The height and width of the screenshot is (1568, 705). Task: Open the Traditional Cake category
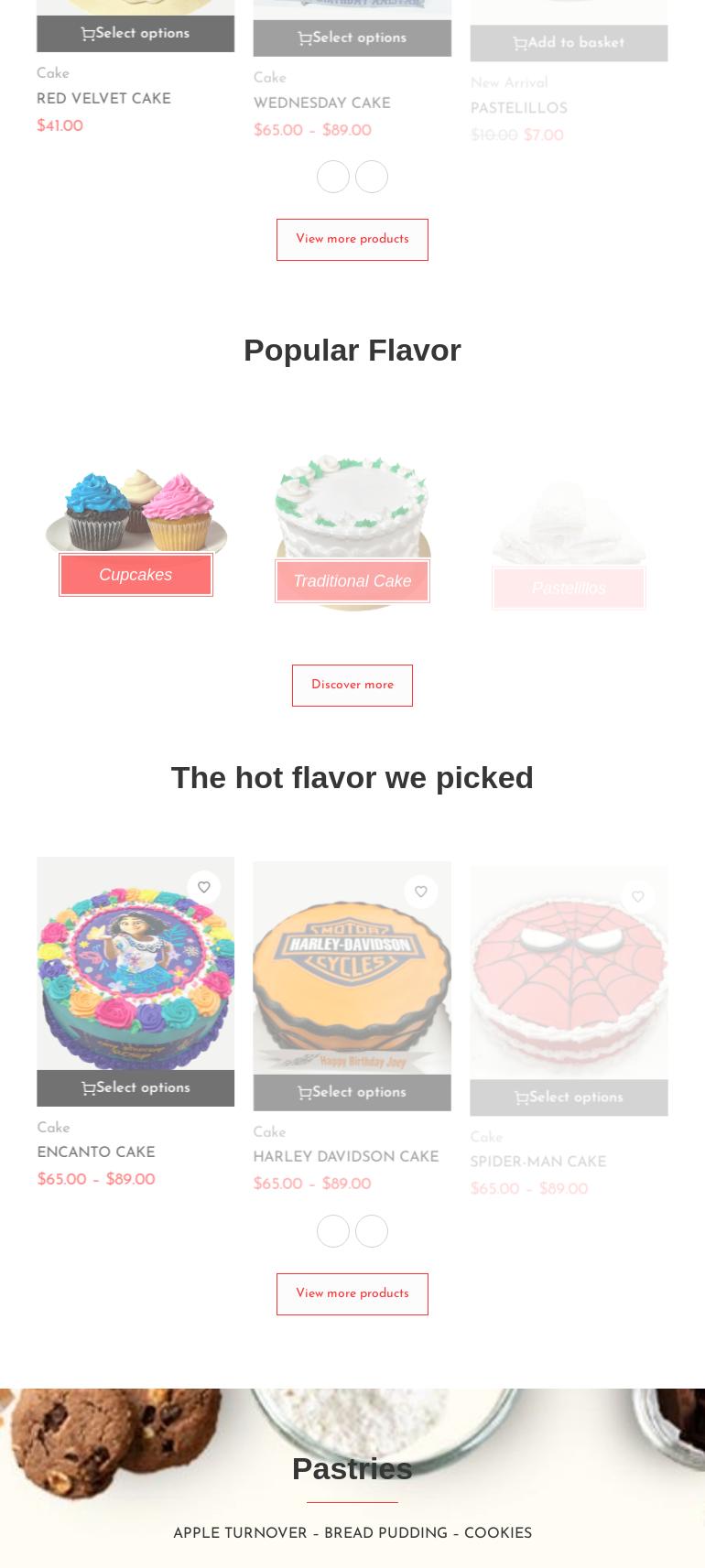tap(352, 581)
